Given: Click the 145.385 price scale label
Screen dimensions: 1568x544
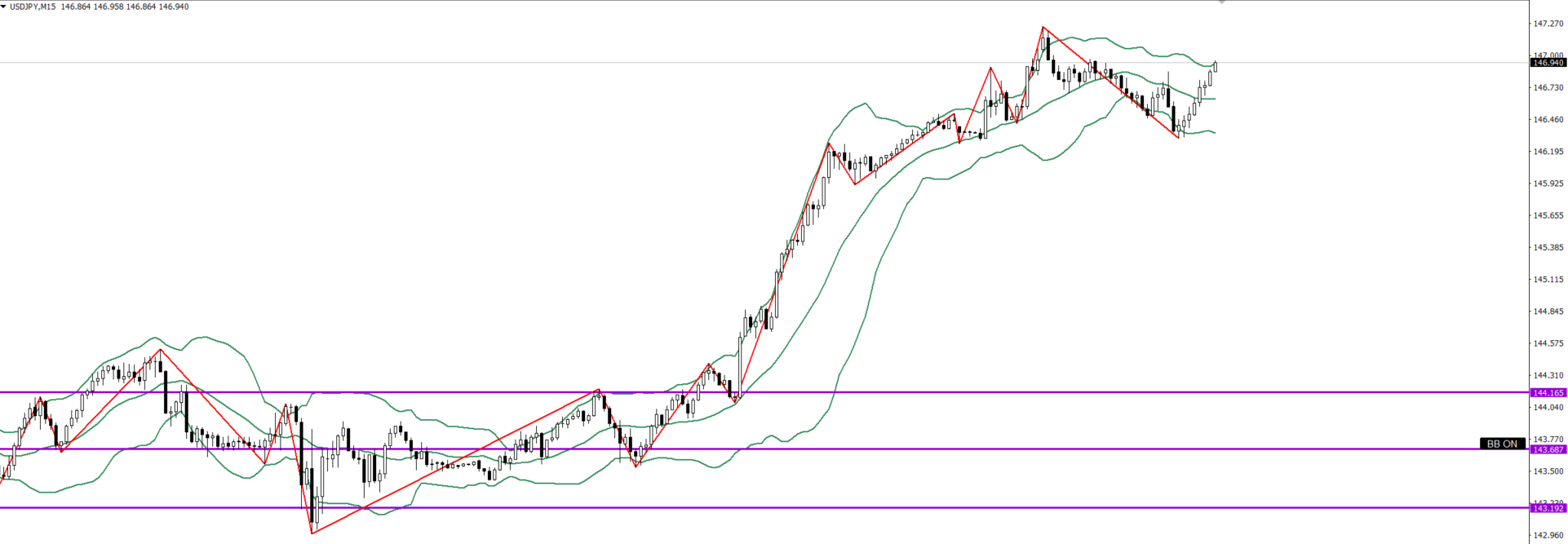Looking at the screenshot, I should pyautogui.click(x=1548, y=248).
